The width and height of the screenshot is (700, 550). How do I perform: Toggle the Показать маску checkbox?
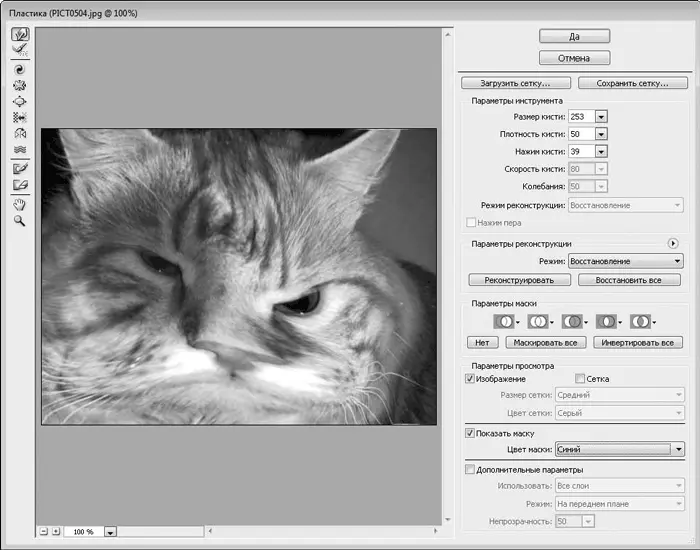click(x=471, y=433)
